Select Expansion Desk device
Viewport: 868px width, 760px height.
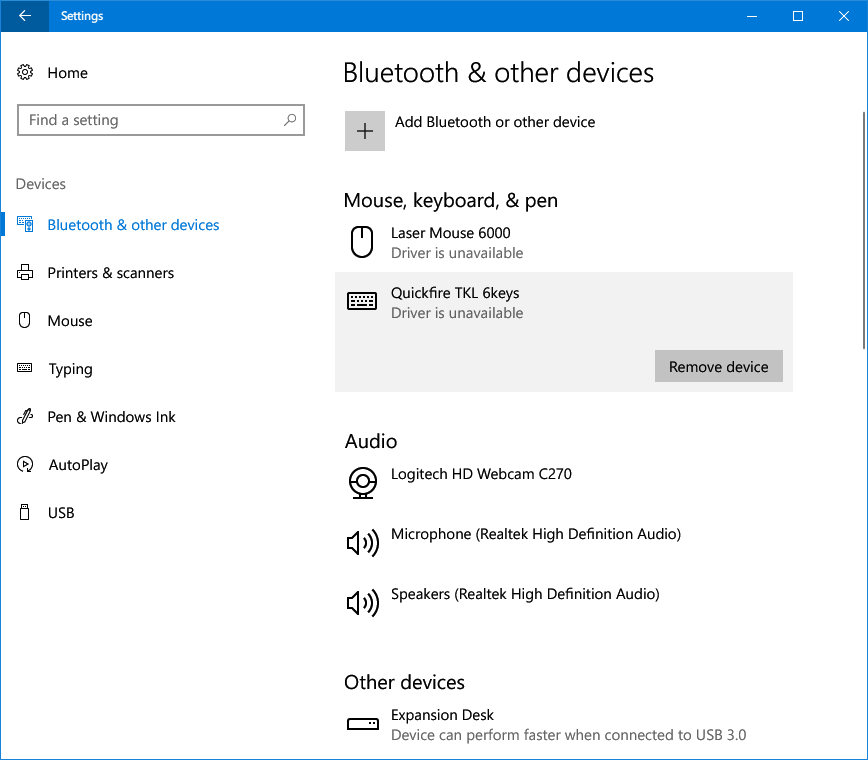[564, 724]
